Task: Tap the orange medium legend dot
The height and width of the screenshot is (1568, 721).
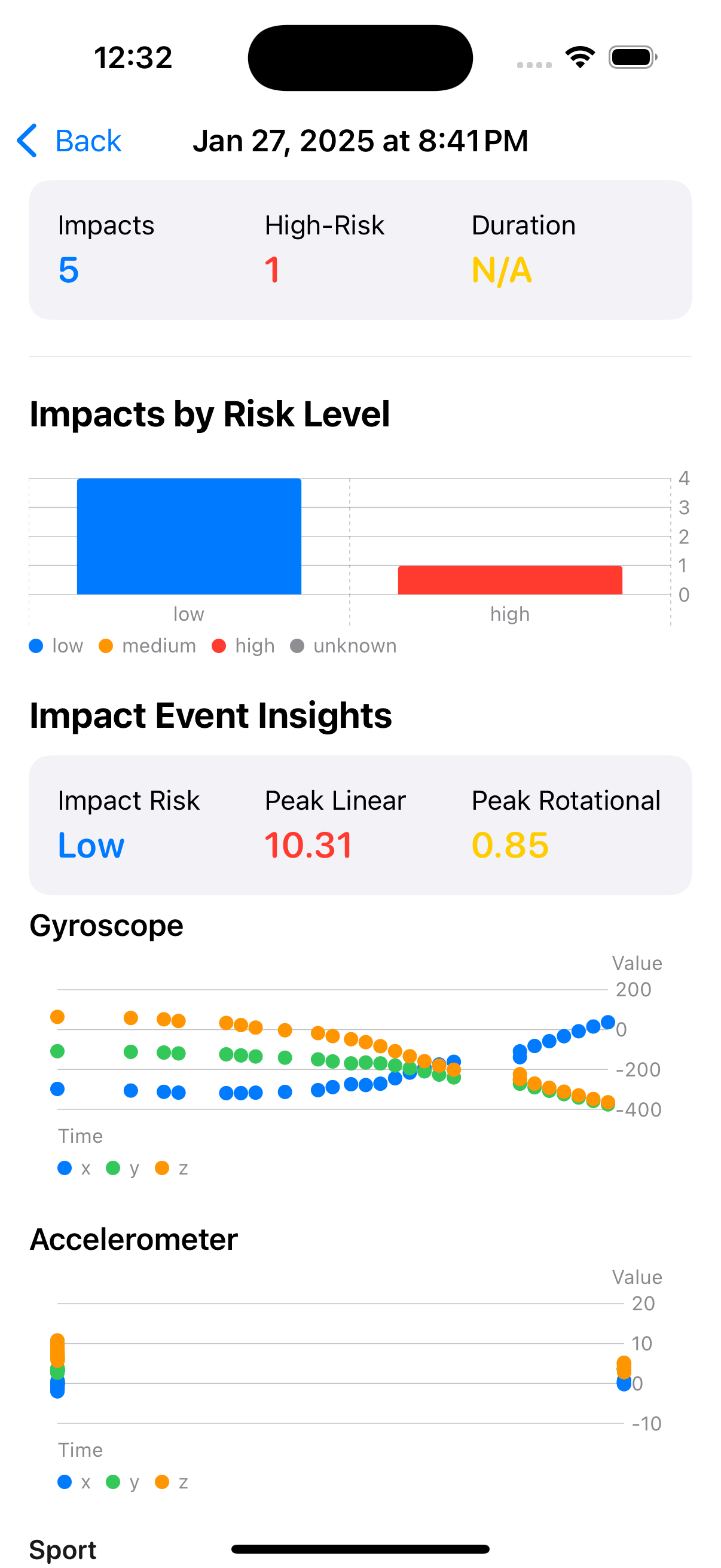Action: tap(106, 646)
